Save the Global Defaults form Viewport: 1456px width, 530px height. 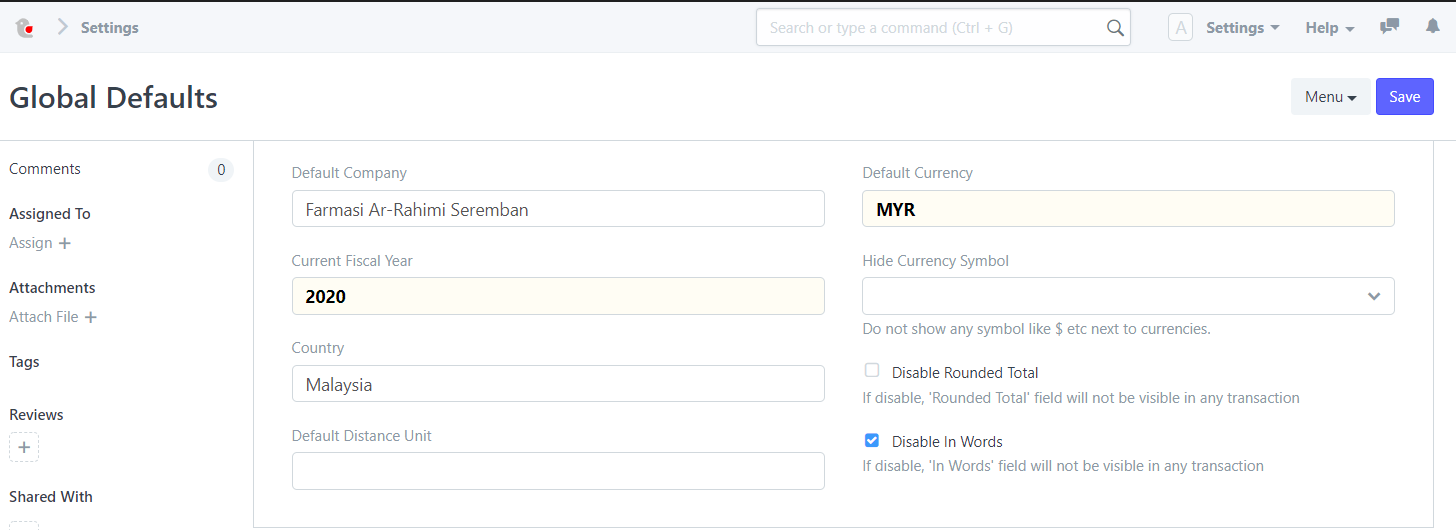pos(1404,97)
